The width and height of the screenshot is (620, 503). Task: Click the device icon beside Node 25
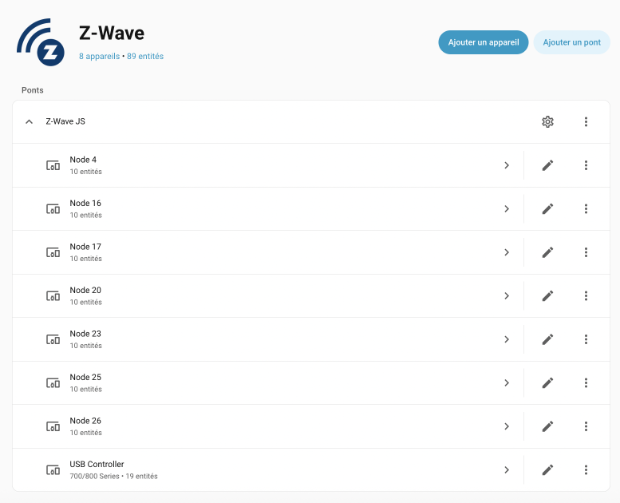(x=53, y=383)
